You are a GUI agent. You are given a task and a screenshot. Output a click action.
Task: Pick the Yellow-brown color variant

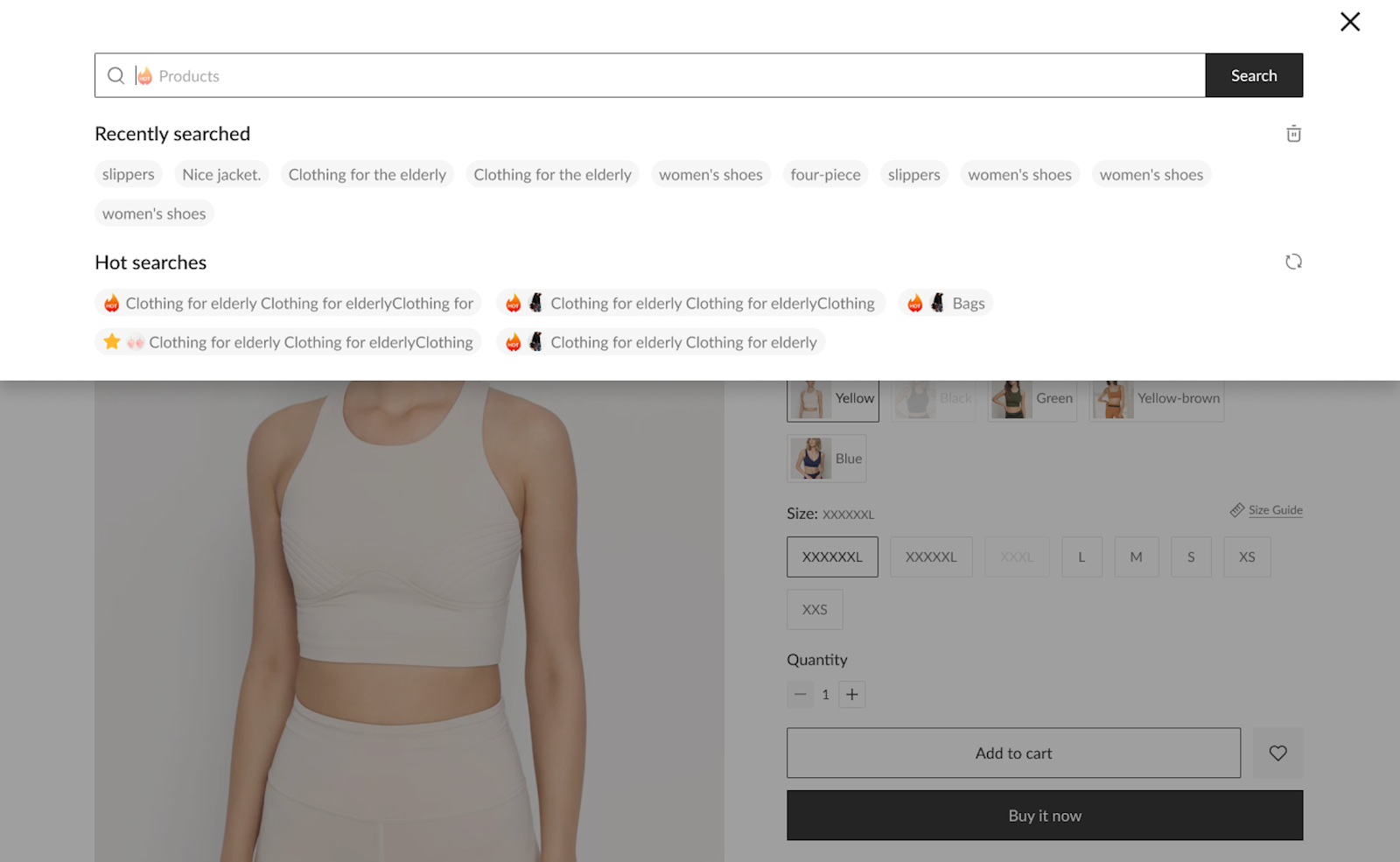1156,399
